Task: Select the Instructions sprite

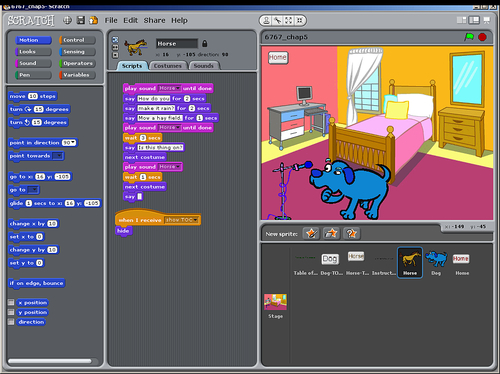Action: click(x=384, y=262)
